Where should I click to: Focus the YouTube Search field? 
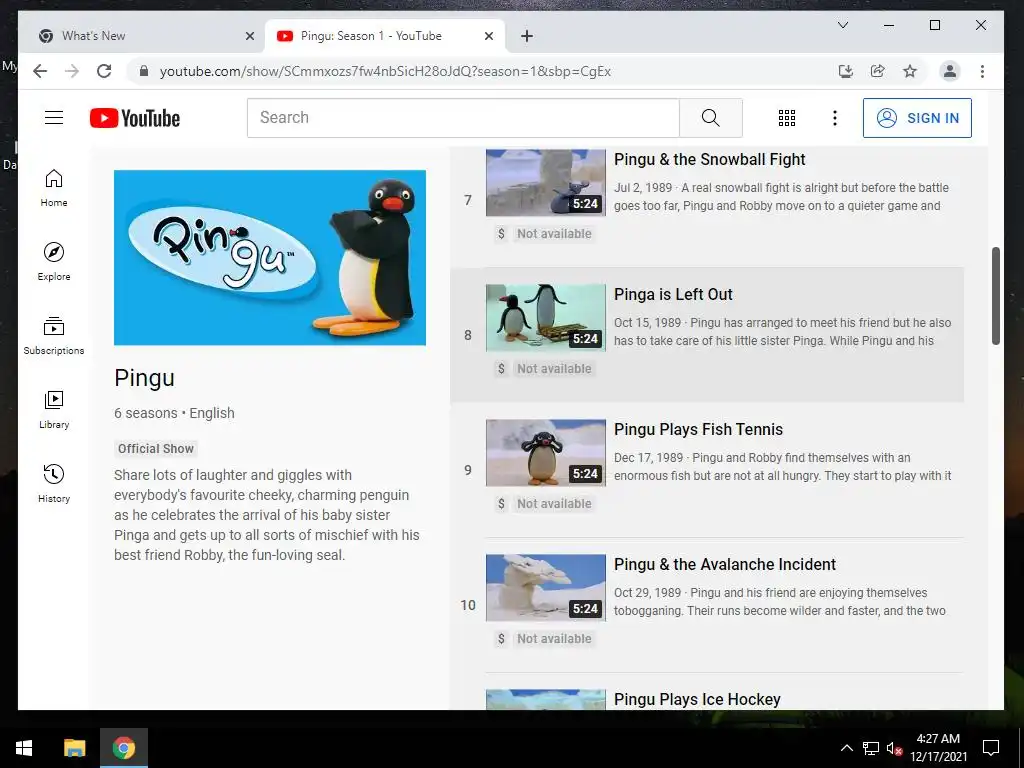coord(463,118)
